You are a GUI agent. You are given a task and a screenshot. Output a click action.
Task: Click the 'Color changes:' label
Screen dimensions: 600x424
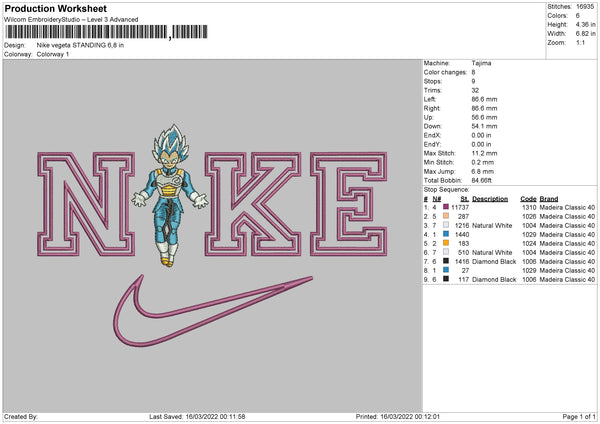(x=445, y=72)
